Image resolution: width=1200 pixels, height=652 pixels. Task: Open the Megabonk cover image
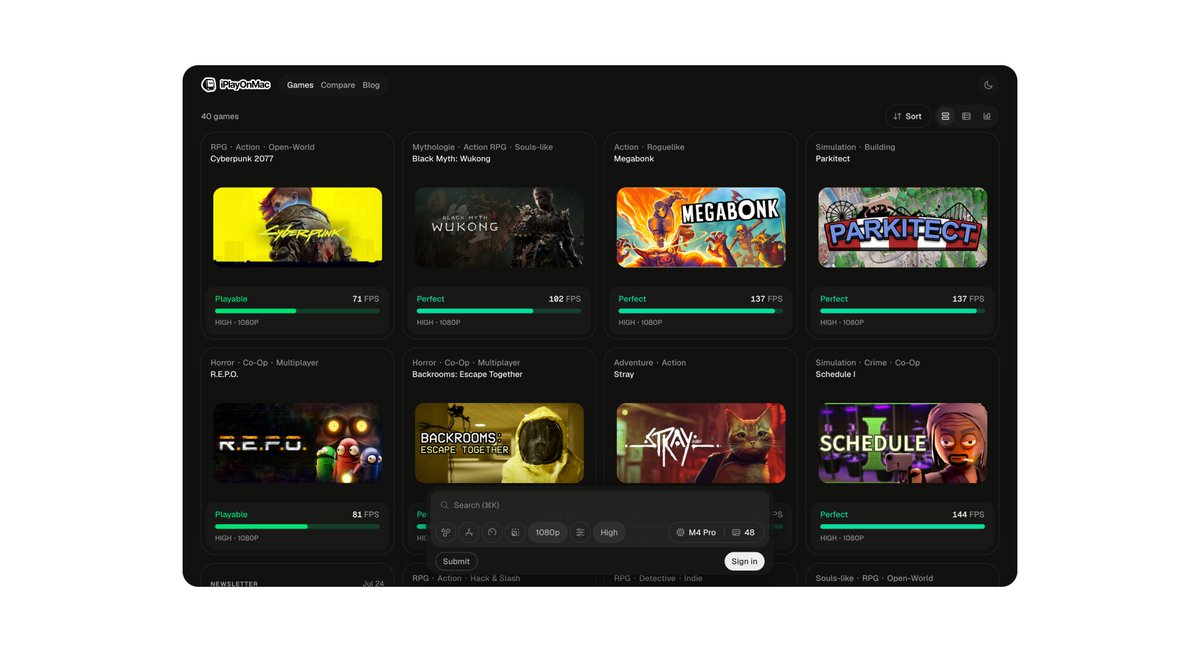coord(701,227)
